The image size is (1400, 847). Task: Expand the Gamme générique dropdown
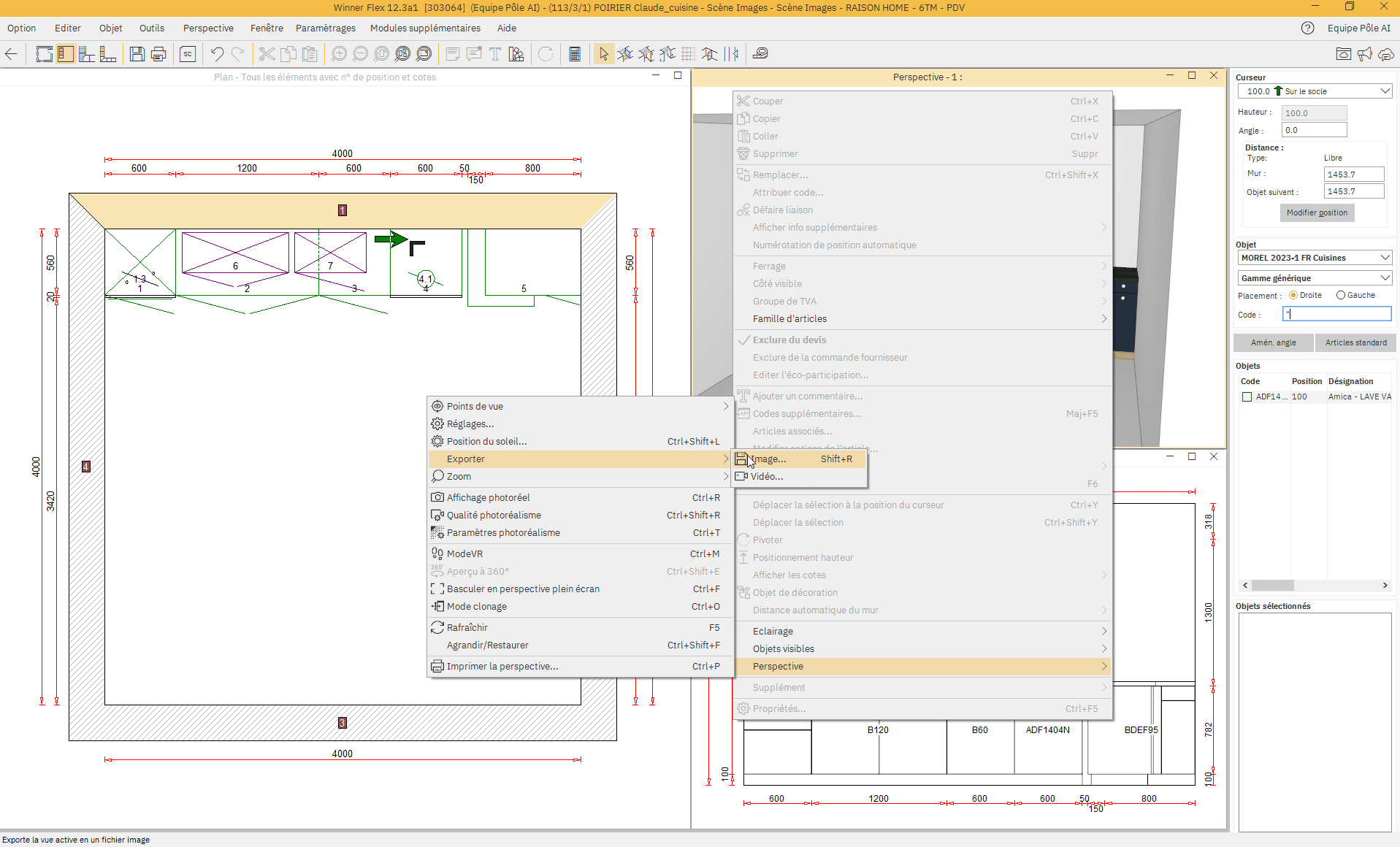[x=1314, y=278]
